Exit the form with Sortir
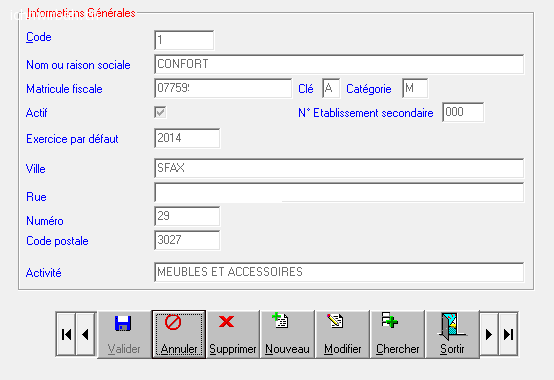The image size is (554, 380). coord(452,334)
